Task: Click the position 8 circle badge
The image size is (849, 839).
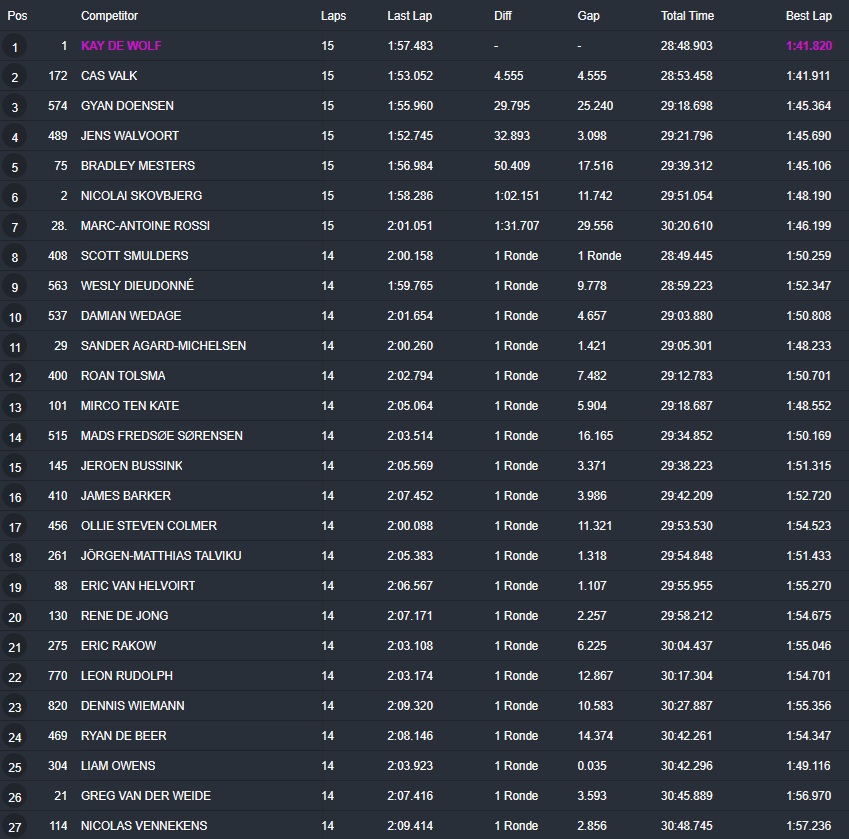Action: tap(15, 257)
